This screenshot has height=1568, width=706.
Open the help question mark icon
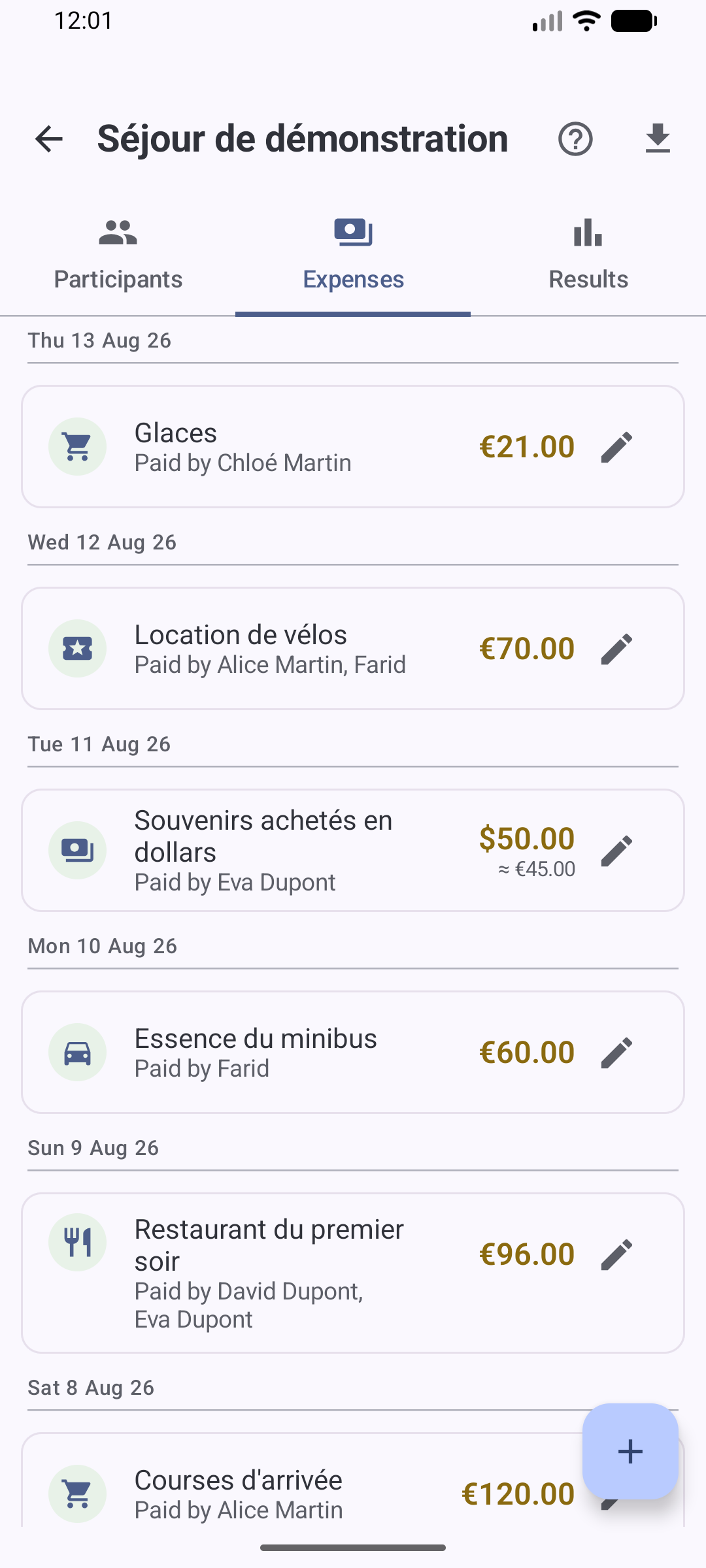[x=575, y=139]
